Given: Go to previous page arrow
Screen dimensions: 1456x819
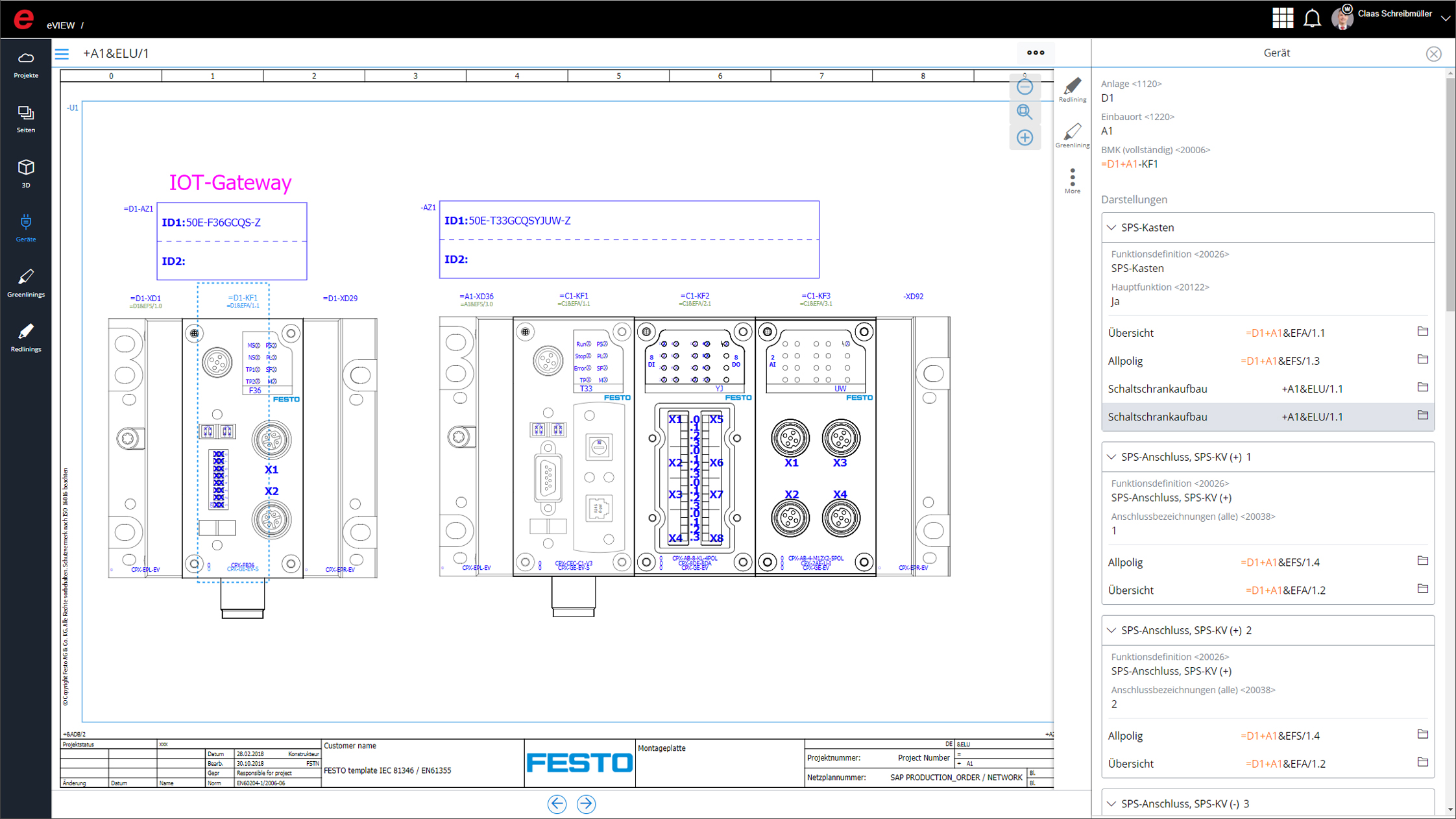Looking at the screenshot, I should tap(557, 804).
